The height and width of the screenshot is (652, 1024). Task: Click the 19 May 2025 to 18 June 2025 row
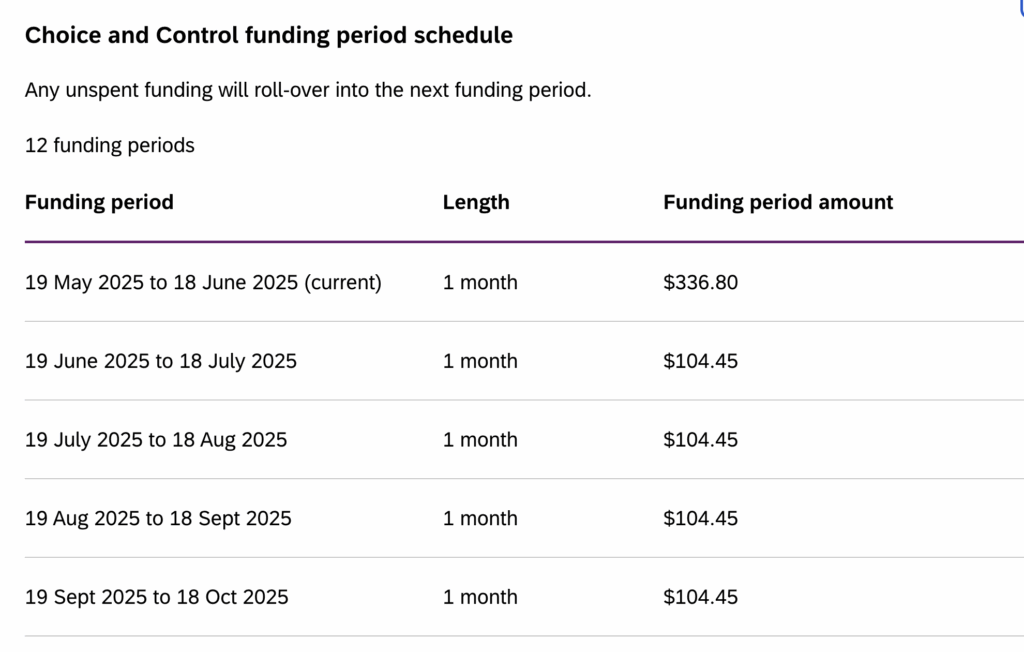[x=524, y=282]
